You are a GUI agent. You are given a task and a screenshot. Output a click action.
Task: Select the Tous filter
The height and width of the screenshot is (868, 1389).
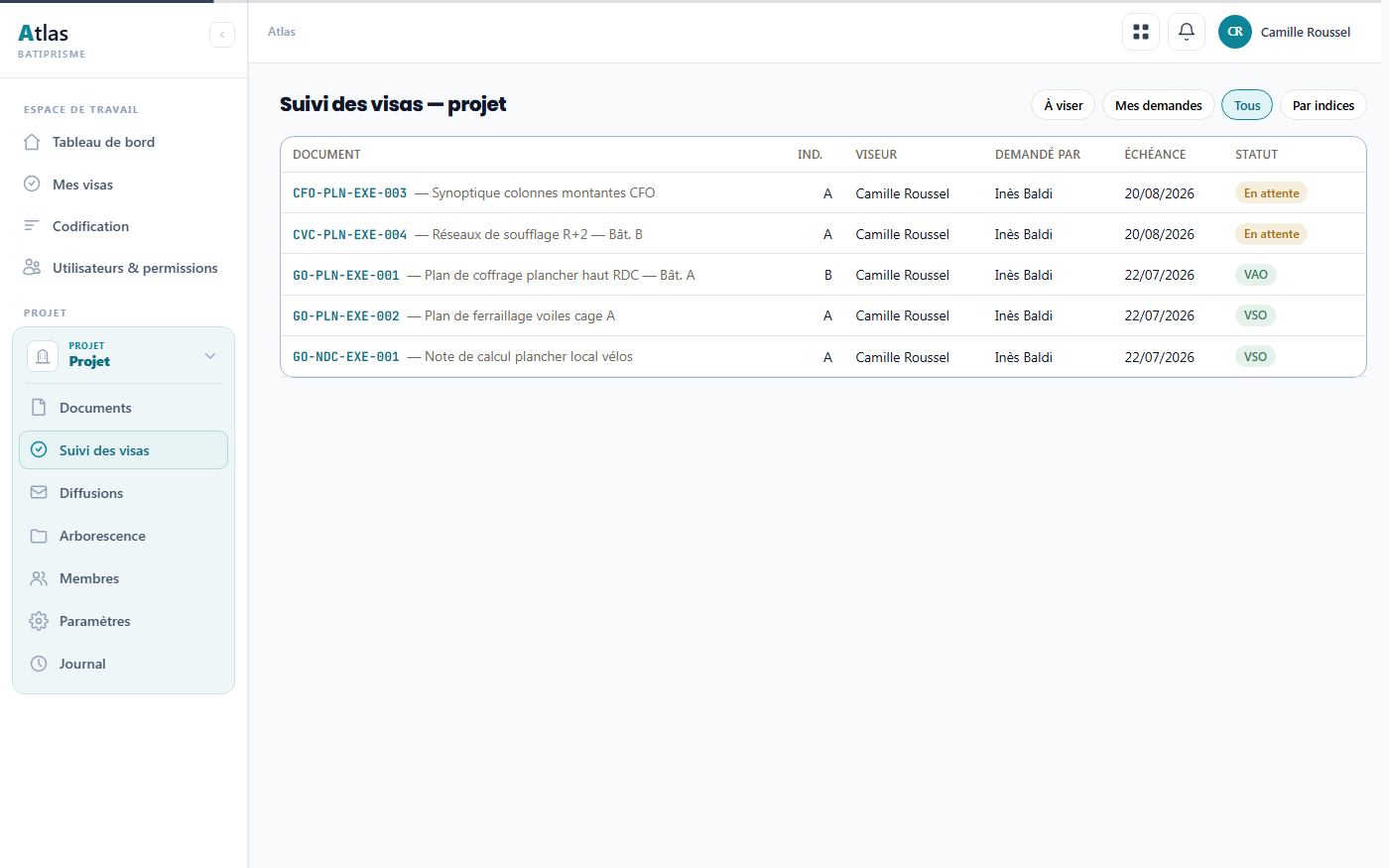click(x=1247, y=105)
